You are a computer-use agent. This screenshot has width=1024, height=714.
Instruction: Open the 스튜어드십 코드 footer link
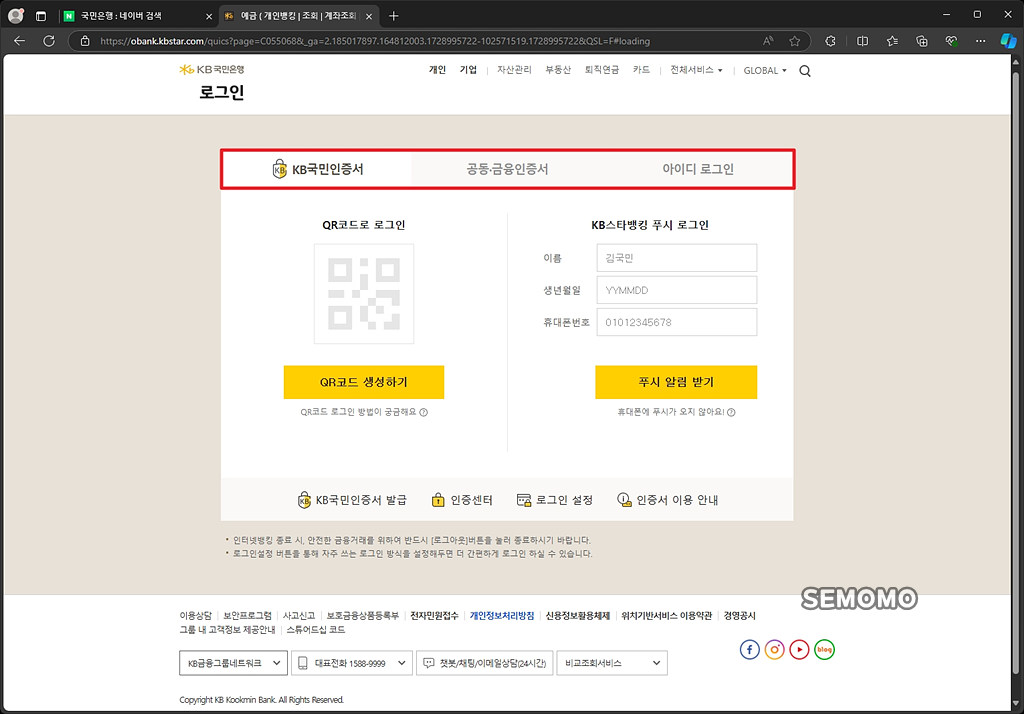(x=315, y=630)
